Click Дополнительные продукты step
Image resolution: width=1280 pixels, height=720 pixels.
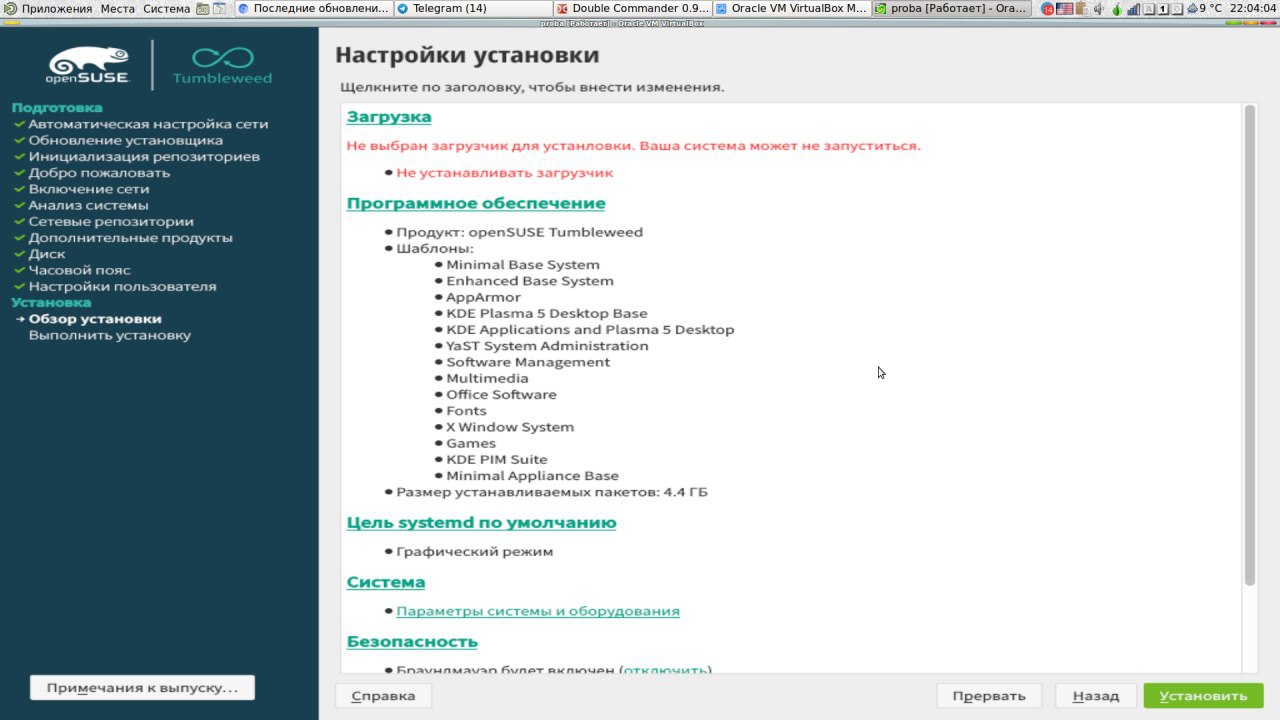[130, 238]
